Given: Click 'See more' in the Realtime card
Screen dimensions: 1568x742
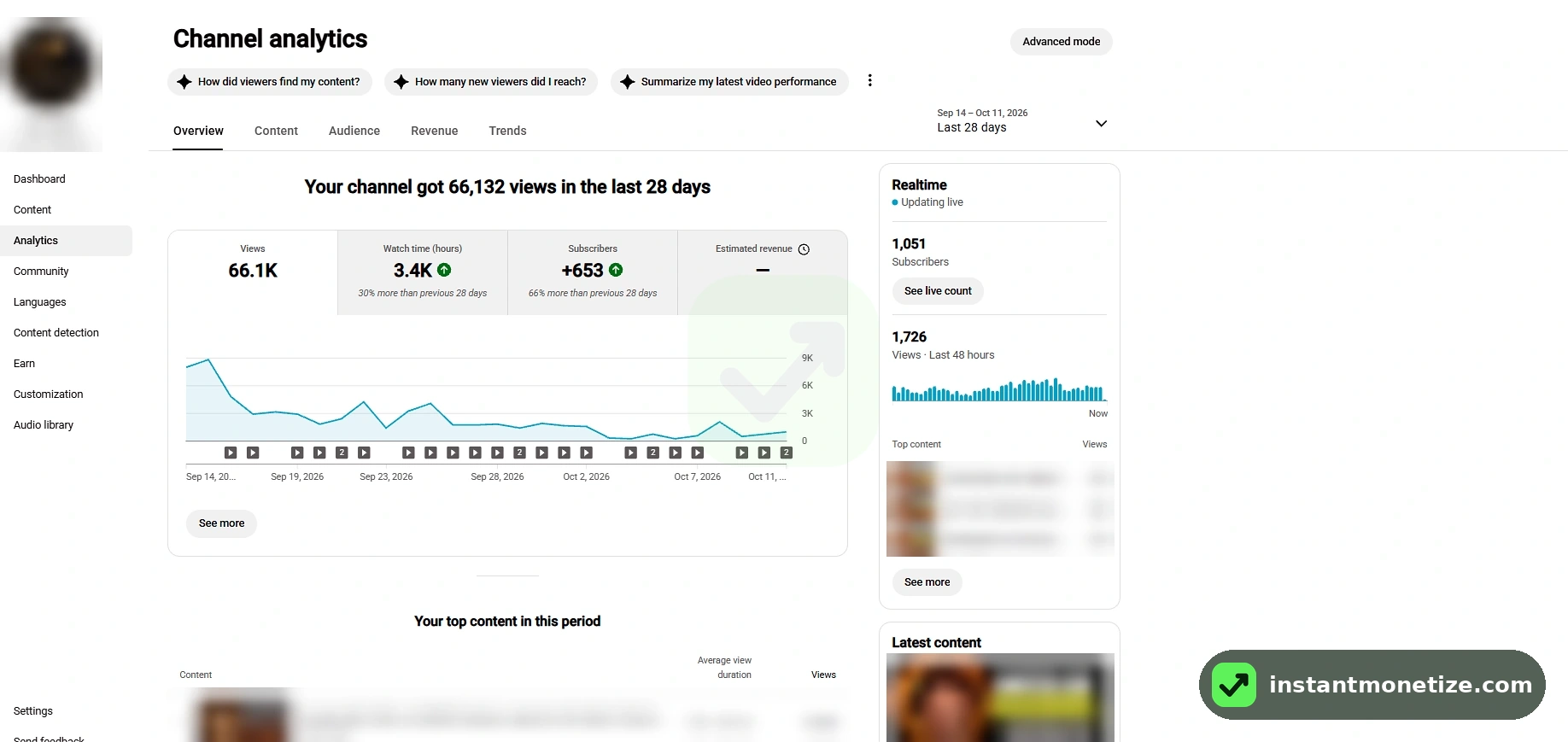Looking at the screenshot, I should 927,582.
